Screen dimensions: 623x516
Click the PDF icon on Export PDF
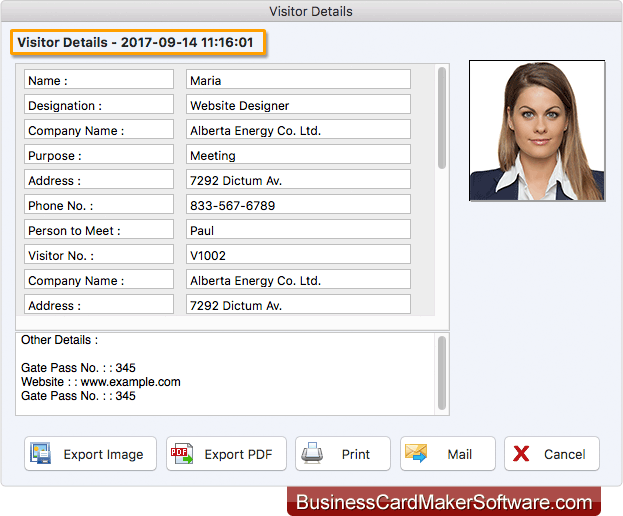click(182, 454)
